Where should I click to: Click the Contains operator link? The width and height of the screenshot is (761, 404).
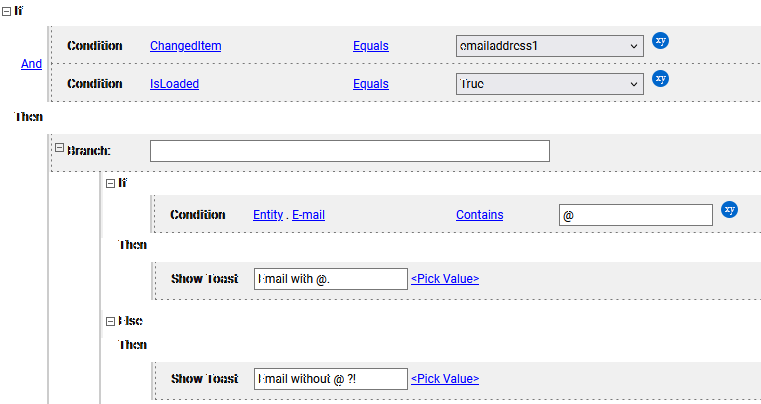[x=479, y=215]
